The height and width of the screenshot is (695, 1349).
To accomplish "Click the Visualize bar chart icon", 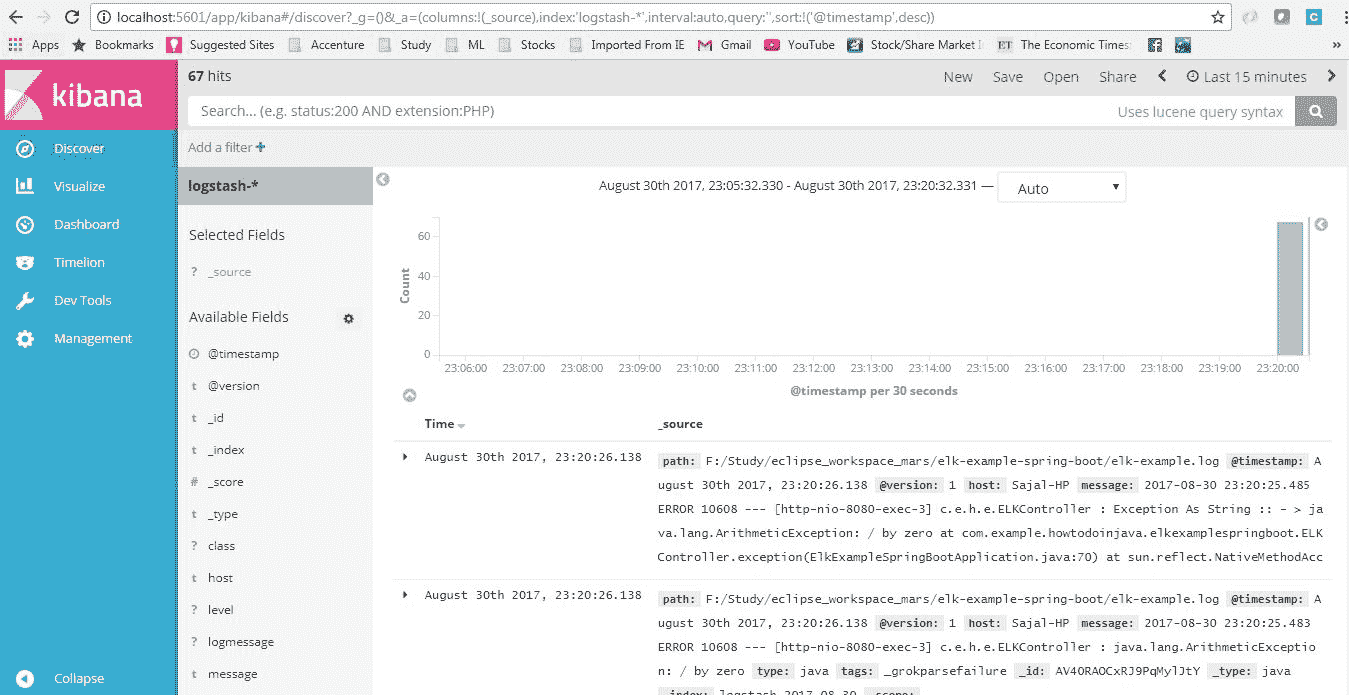I will (x=25, y=186).
